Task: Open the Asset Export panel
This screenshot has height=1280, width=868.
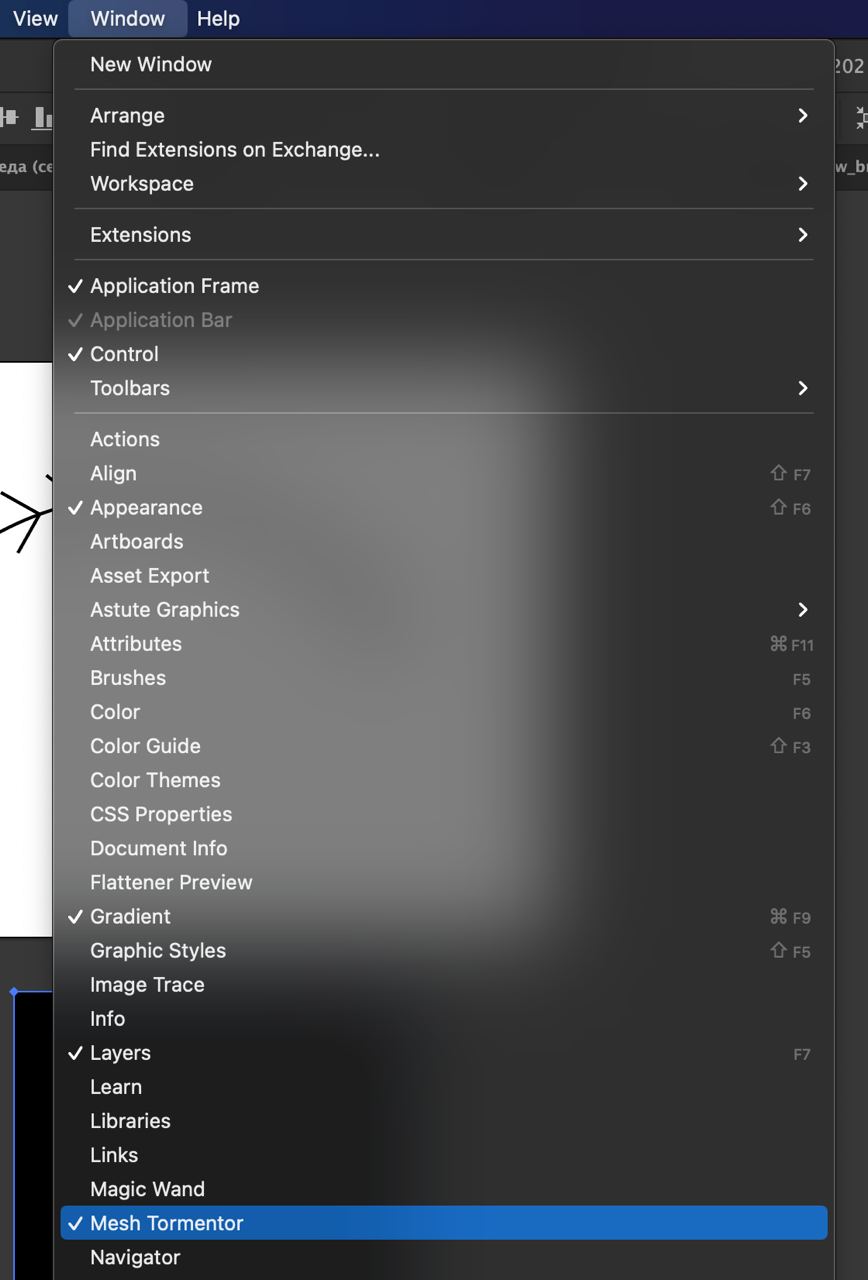Action: pyautogui.click(x=444, y=575)
